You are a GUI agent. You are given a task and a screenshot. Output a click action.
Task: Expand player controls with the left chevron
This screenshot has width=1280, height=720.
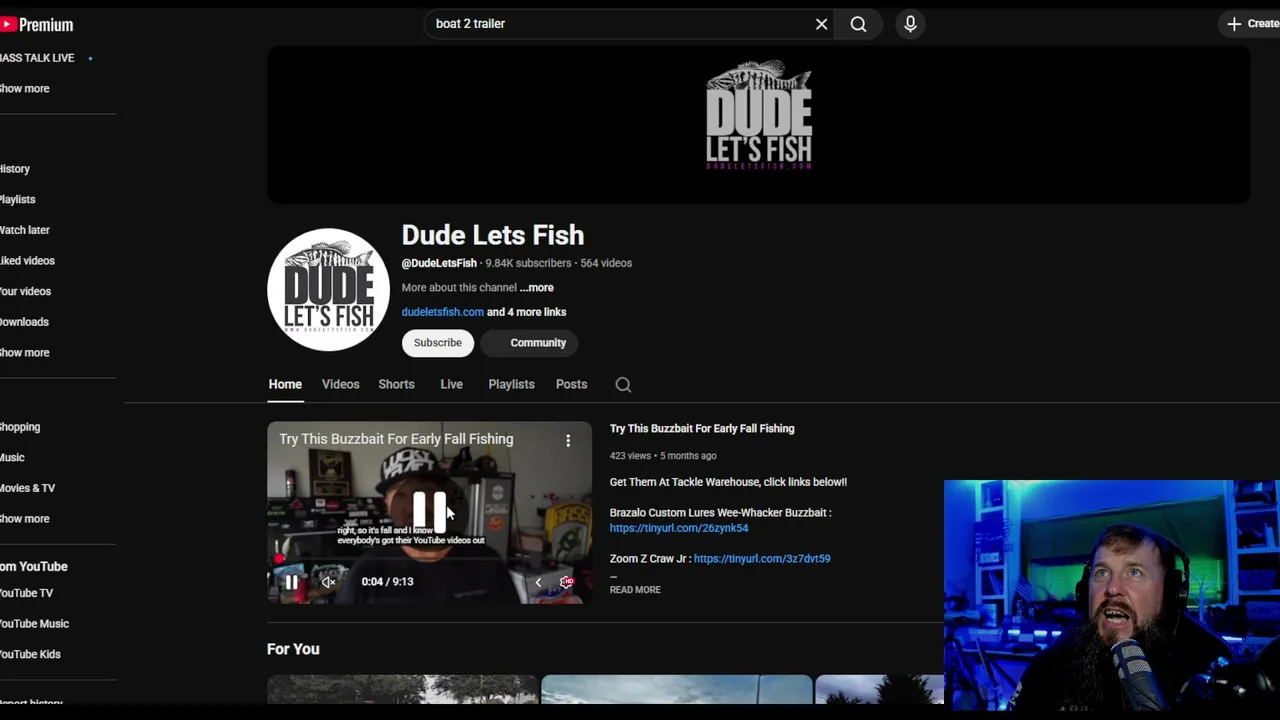click(x=538, y=582)
